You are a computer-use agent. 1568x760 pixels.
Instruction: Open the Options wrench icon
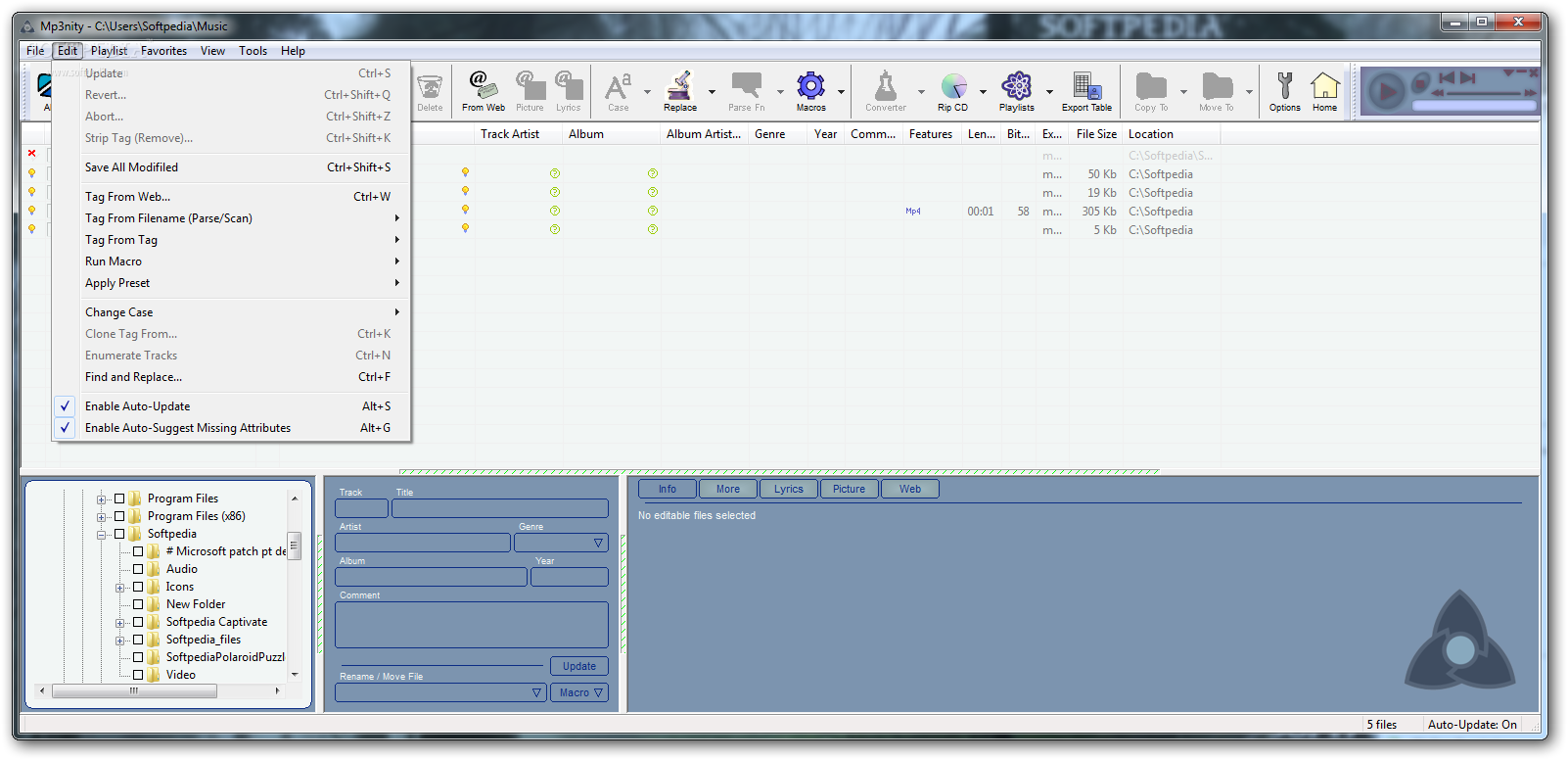coord(1285,92)
